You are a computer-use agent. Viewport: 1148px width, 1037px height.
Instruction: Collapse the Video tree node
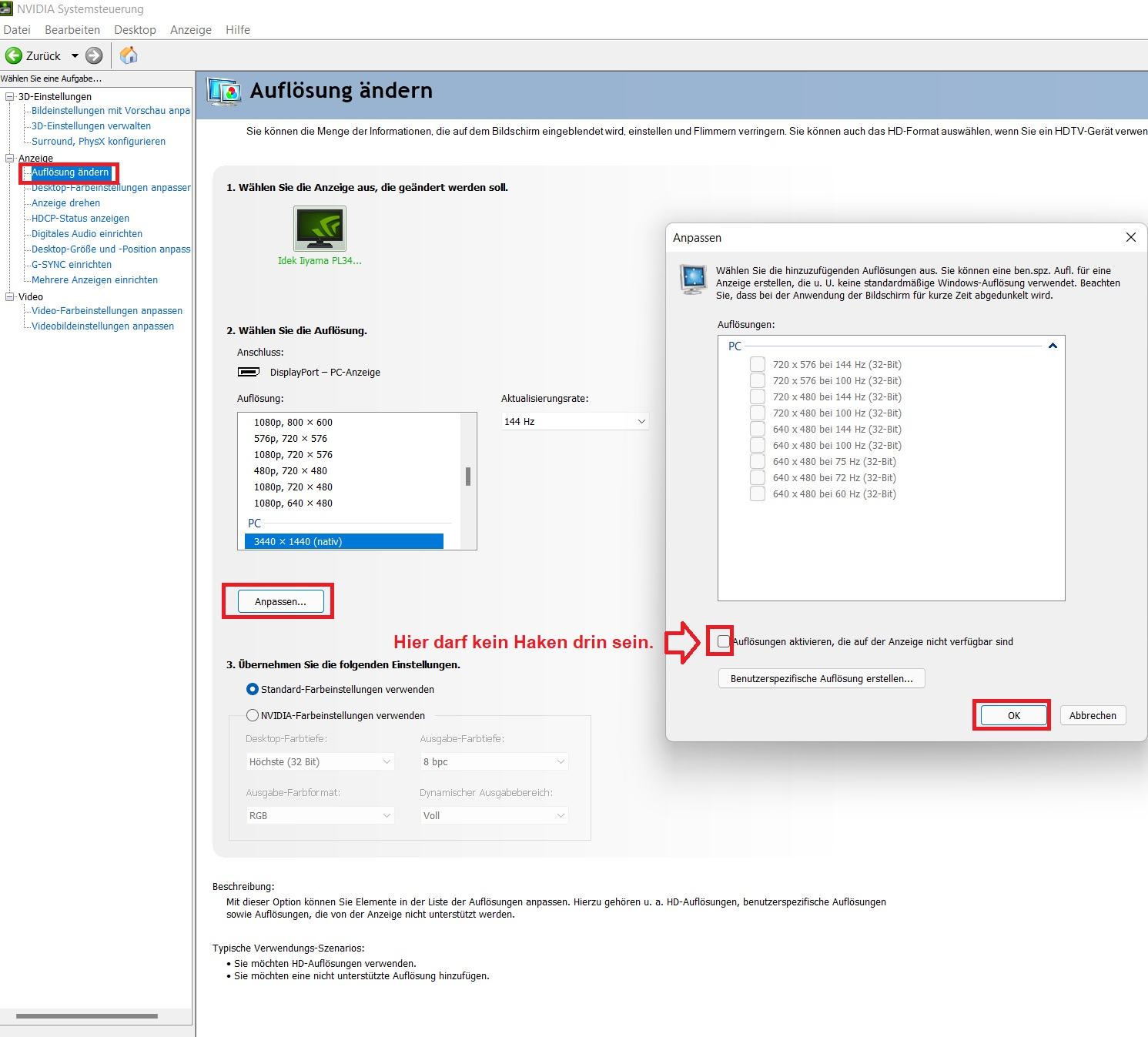tap(10, 296)
